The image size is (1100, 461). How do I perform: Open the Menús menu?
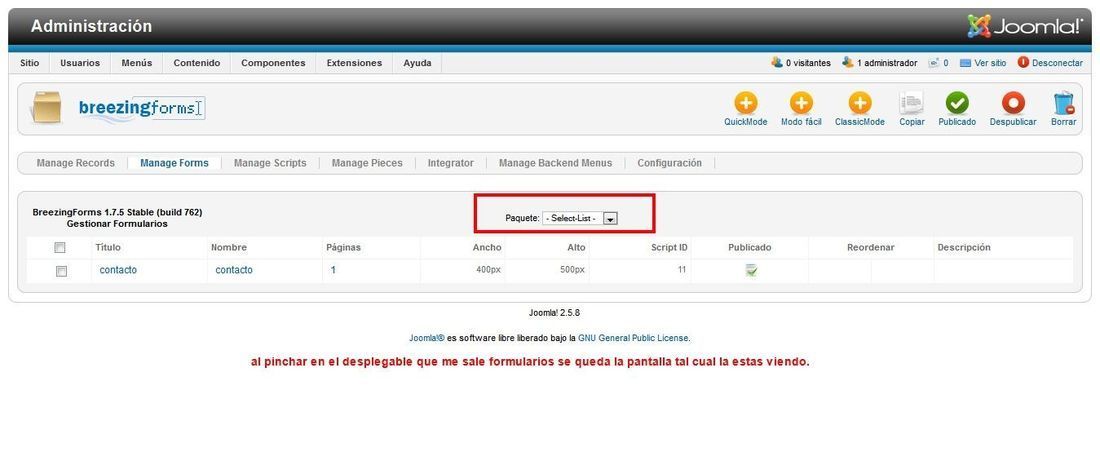(x=137, y=63)
